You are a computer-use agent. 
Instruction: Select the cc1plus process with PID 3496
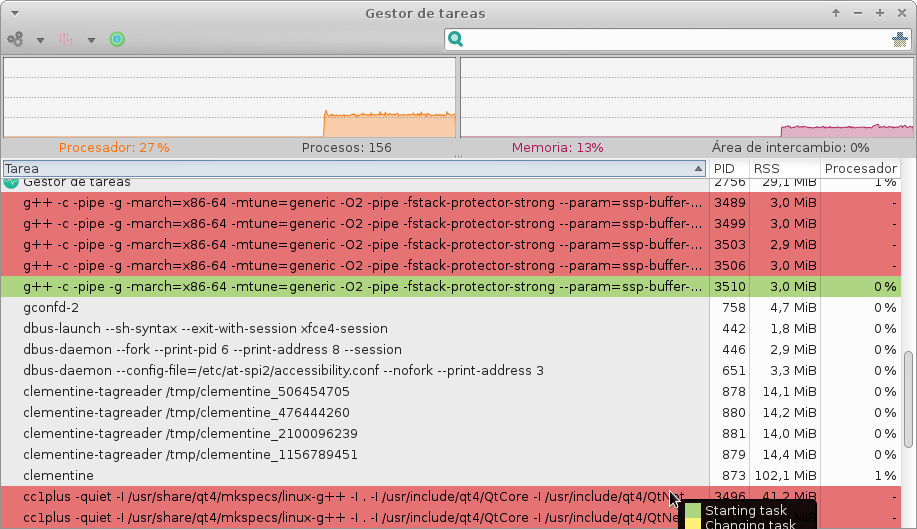451,497
